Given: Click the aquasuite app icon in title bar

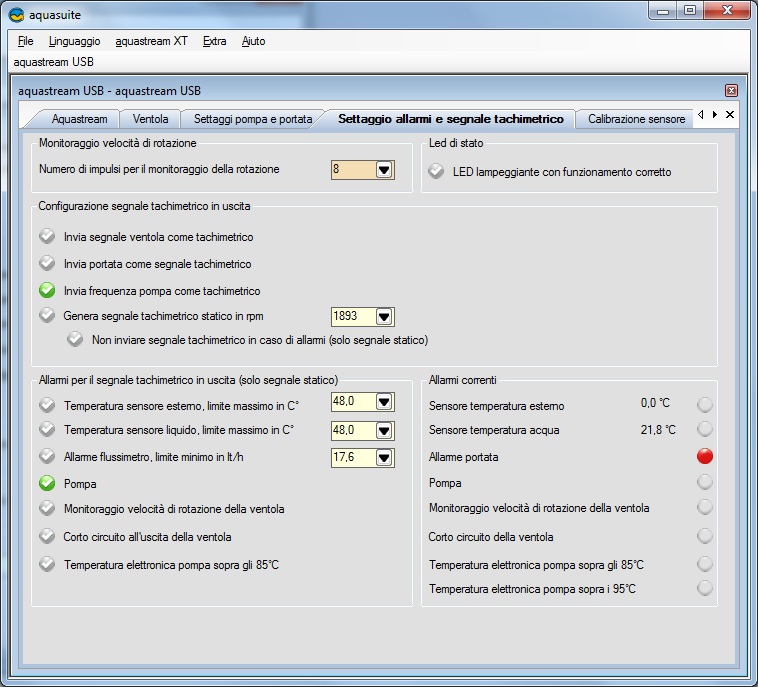Looking at the screenshot, I should tap(16, 13).
